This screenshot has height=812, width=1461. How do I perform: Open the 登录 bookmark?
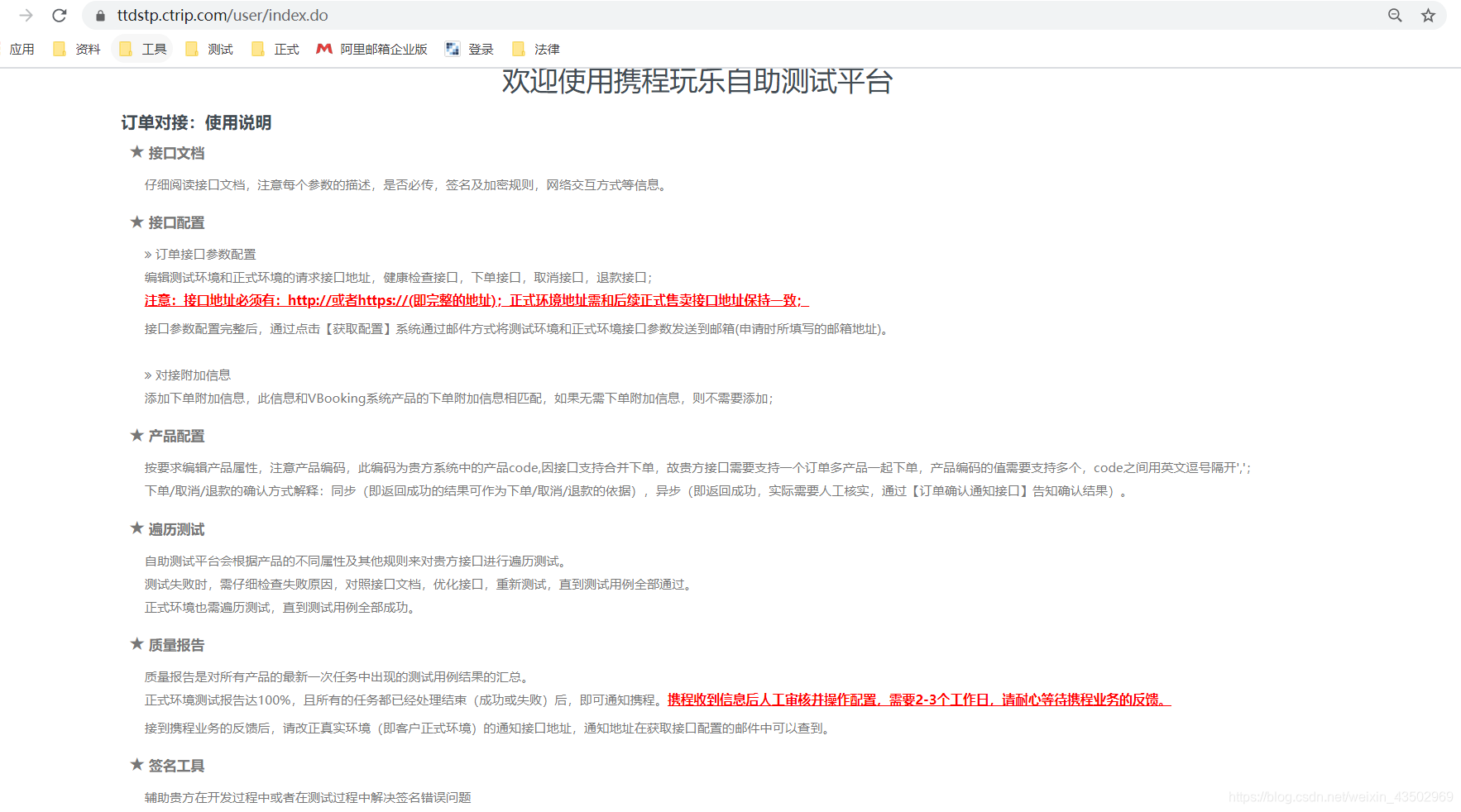469,49
